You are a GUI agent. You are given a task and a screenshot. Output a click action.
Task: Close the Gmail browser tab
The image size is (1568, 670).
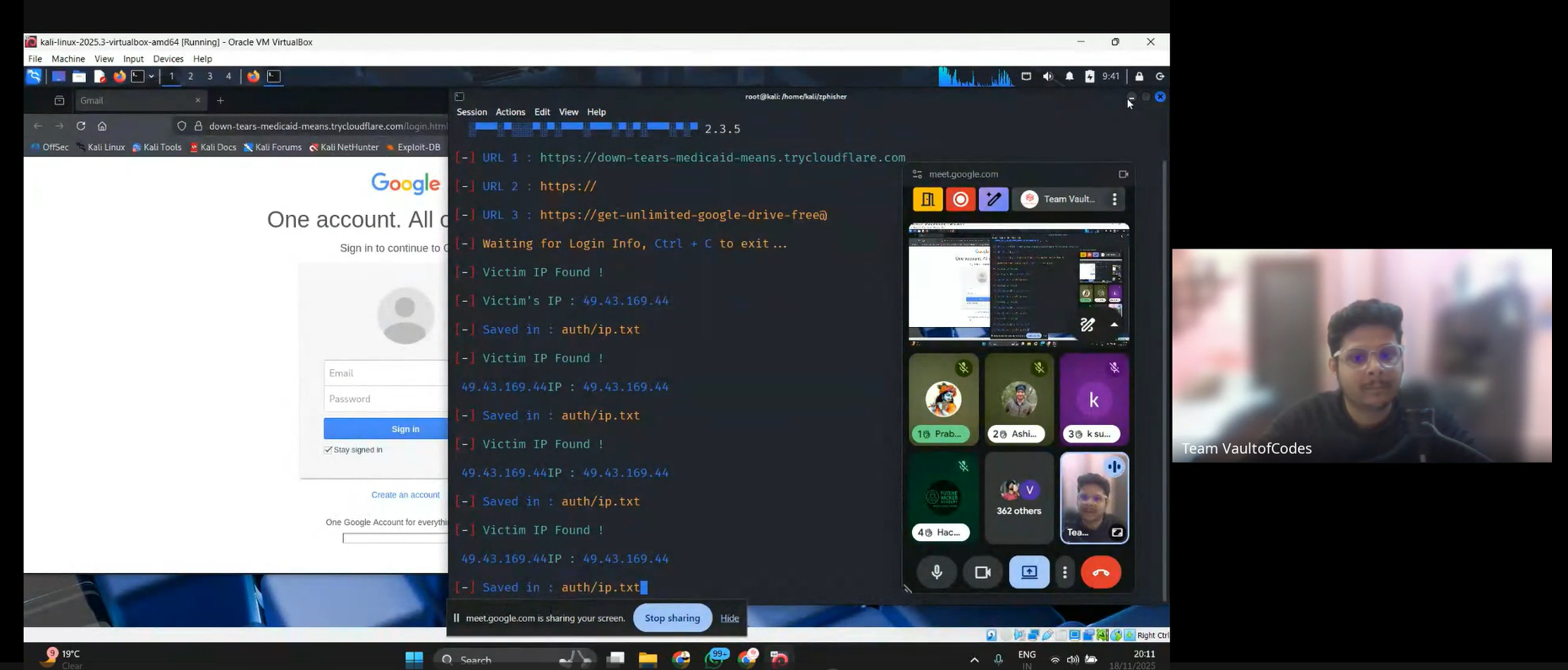[x=198, y=100]
